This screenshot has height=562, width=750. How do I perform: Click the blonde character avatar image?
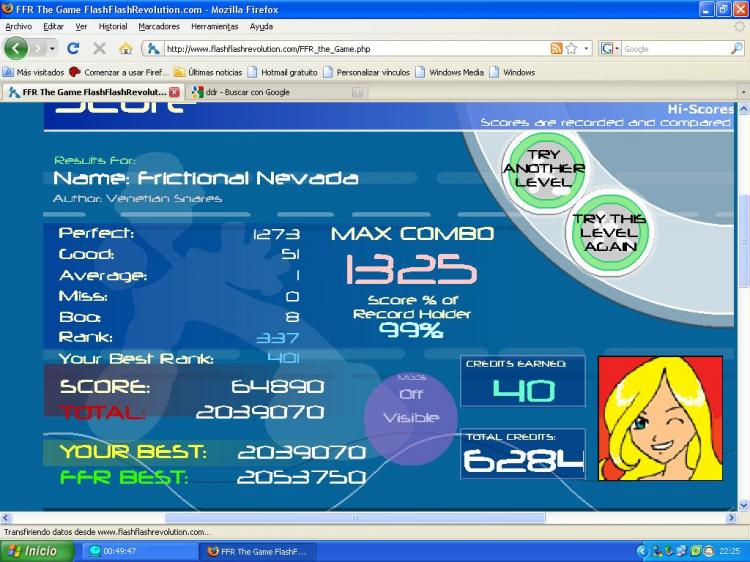tap(660, 417)
